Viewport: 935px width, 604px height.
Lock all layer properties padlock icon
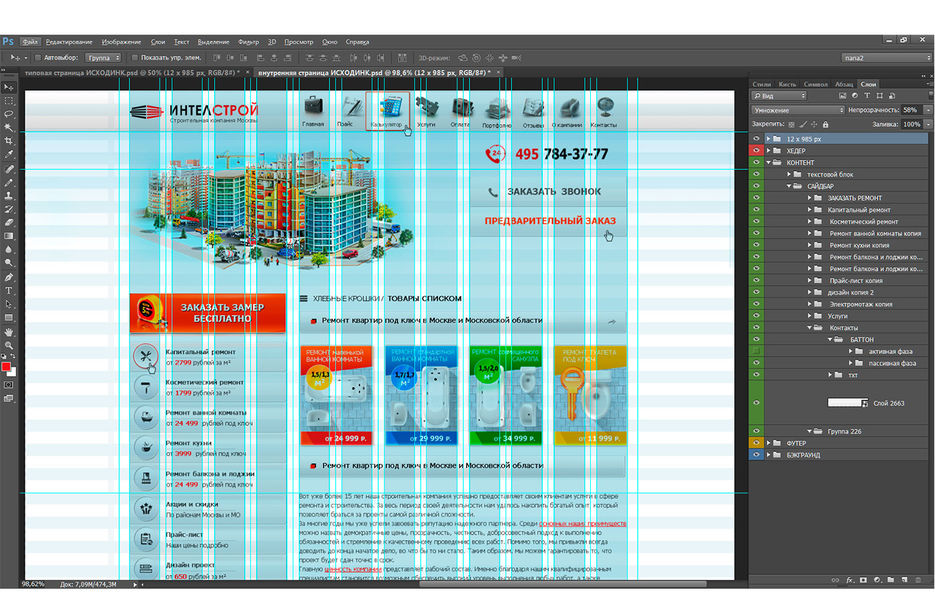[x=826, y=125]
